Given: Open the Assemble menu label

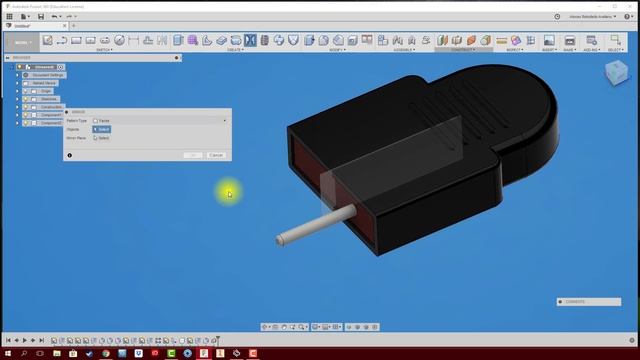Looking at the screenshot, I should (404, 50).
